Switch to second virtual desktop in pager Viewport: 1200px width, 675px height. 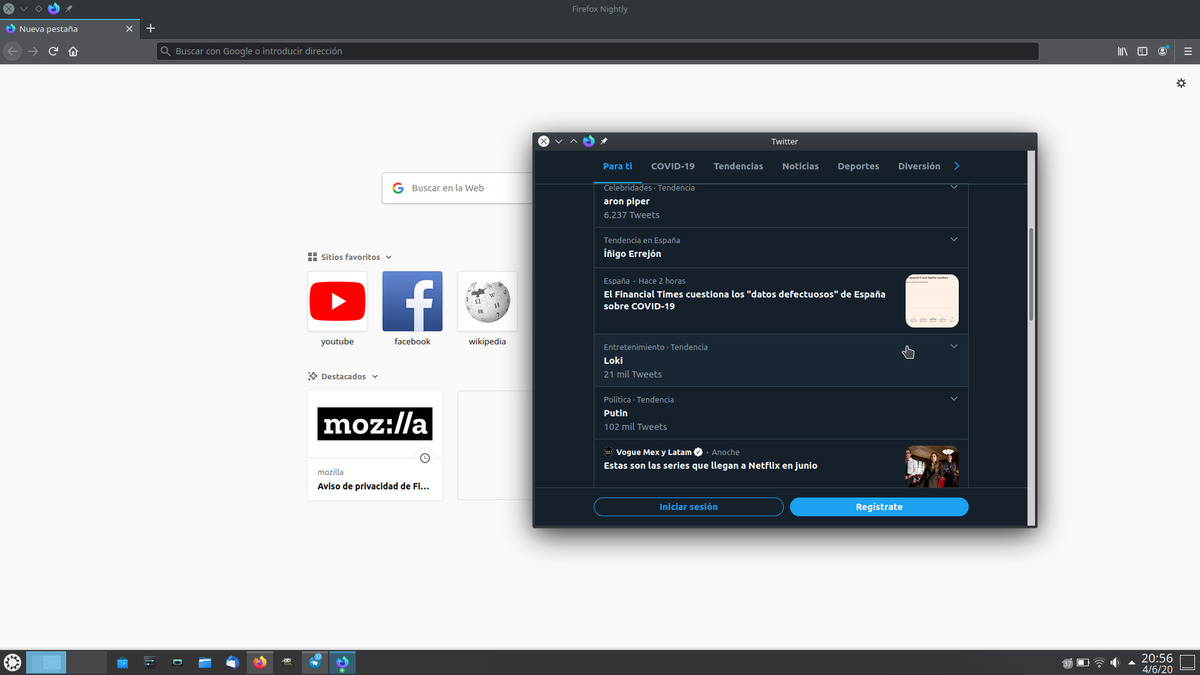click(x=88, y=662)
